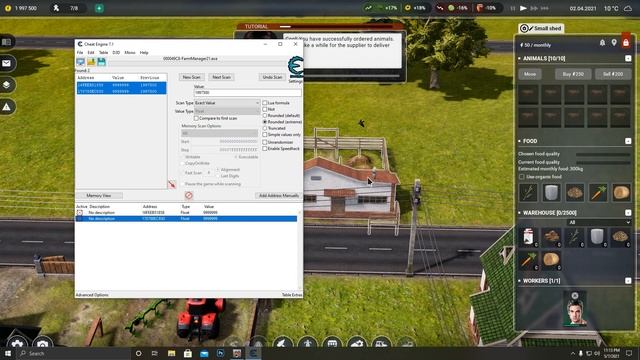Tick Compare to first scan checkbox
This screenshot has height=360, width=640.
tap(196, 118)
